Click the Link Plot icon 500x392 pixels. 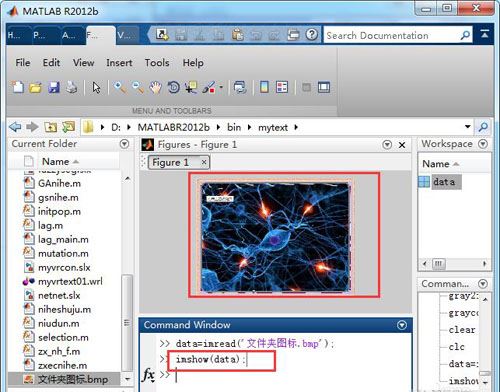[x=240, y=88]
